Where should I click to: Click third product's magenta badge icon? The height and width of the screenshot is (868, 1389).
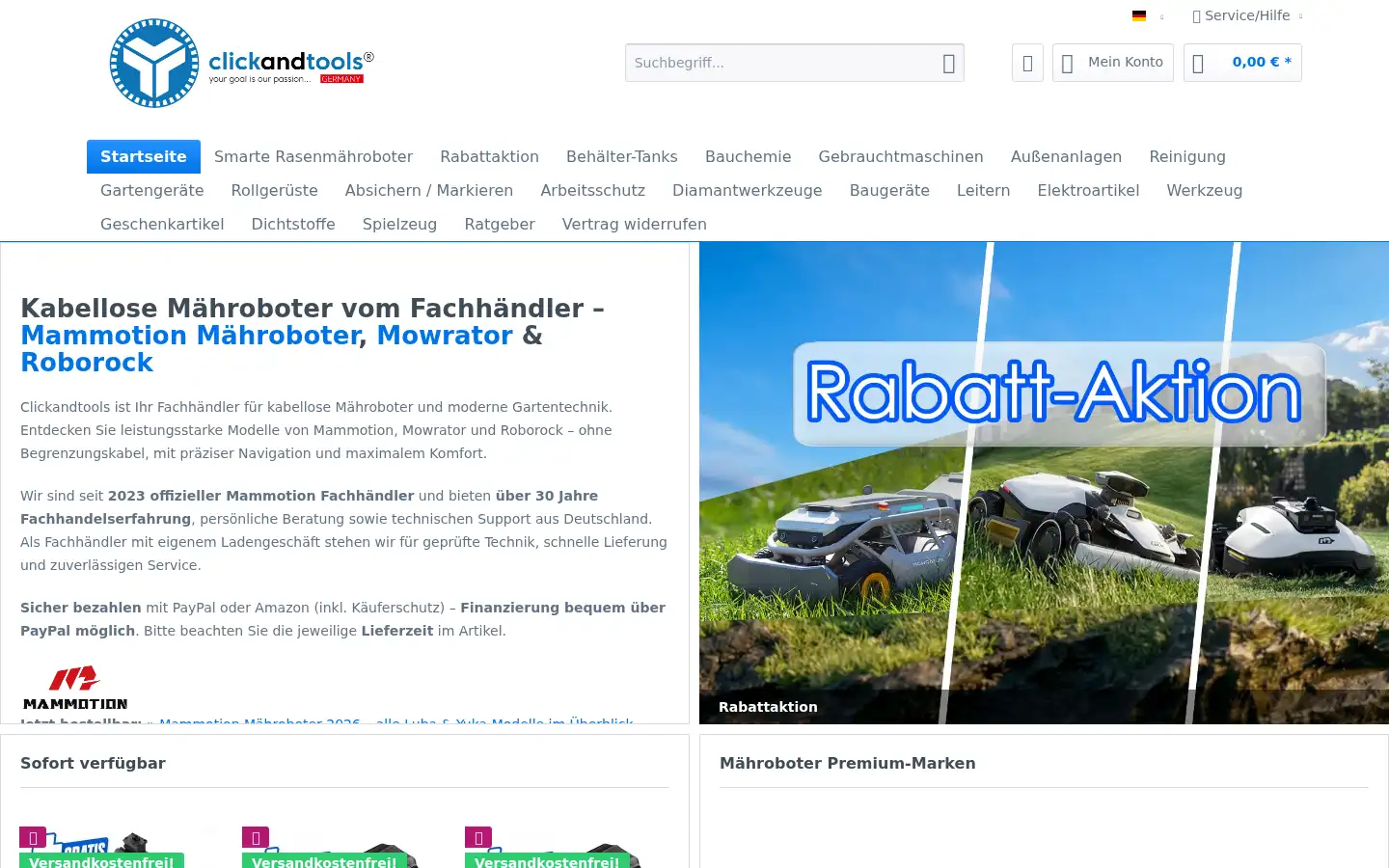(x=478, y=837)
